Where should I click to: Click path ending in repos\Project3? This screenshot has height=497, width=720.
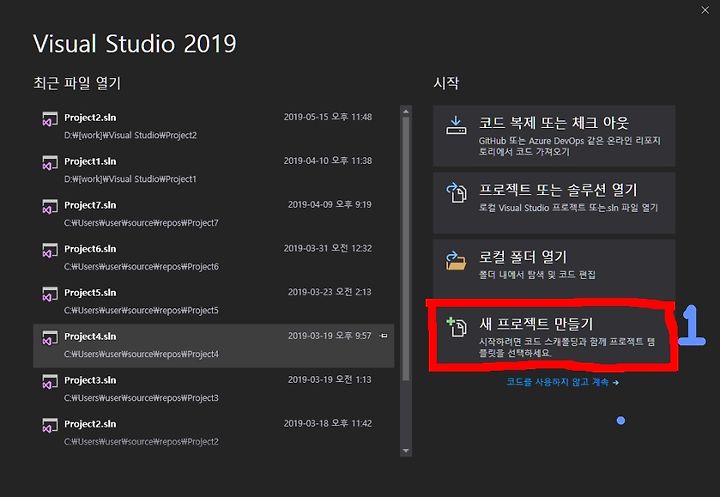(141, 398)
